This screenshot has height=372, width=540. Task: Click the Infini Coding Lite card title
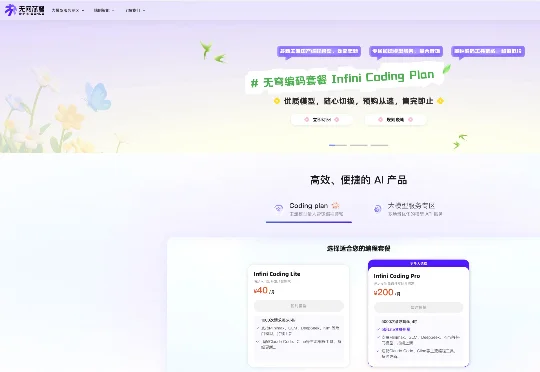[x=277, y=274]
